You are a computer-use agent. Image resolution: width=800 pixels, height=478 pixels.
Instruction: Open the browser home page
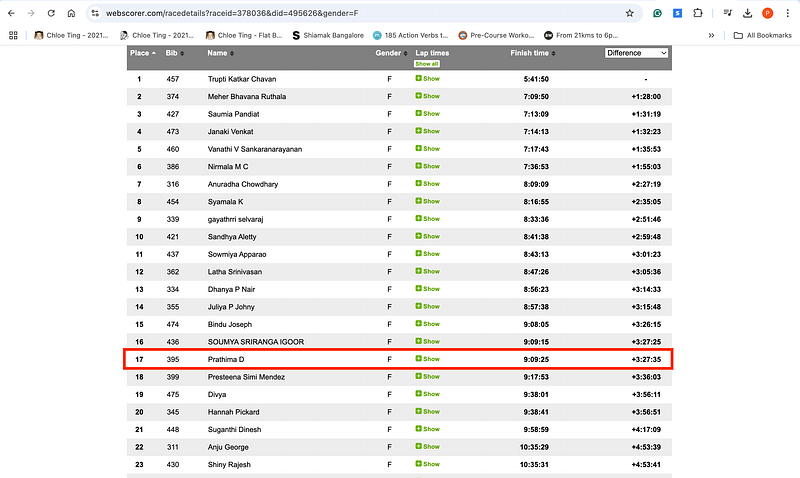[x=71, y=13]
